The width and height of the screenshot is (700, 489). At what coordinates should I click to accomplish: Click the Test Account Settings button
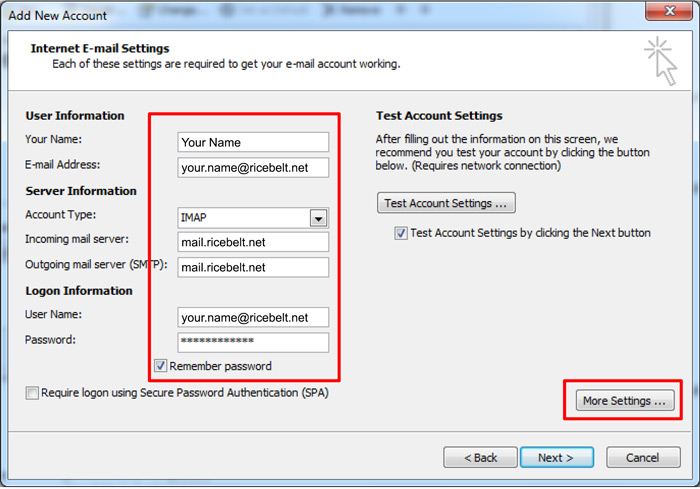(445, 203)
